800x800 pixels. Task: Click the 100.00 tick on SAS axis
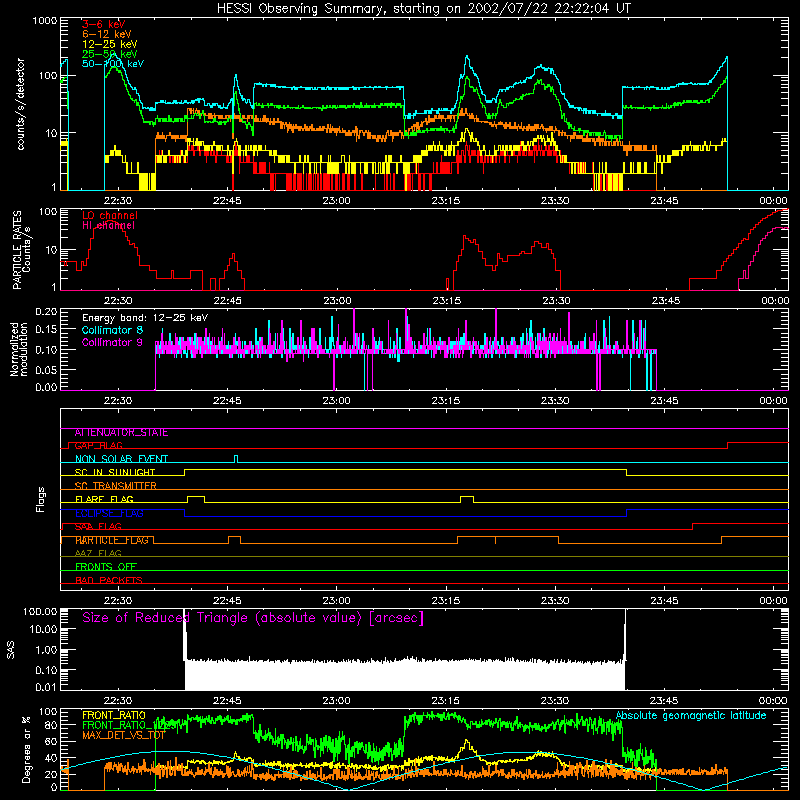coord(40,612)
